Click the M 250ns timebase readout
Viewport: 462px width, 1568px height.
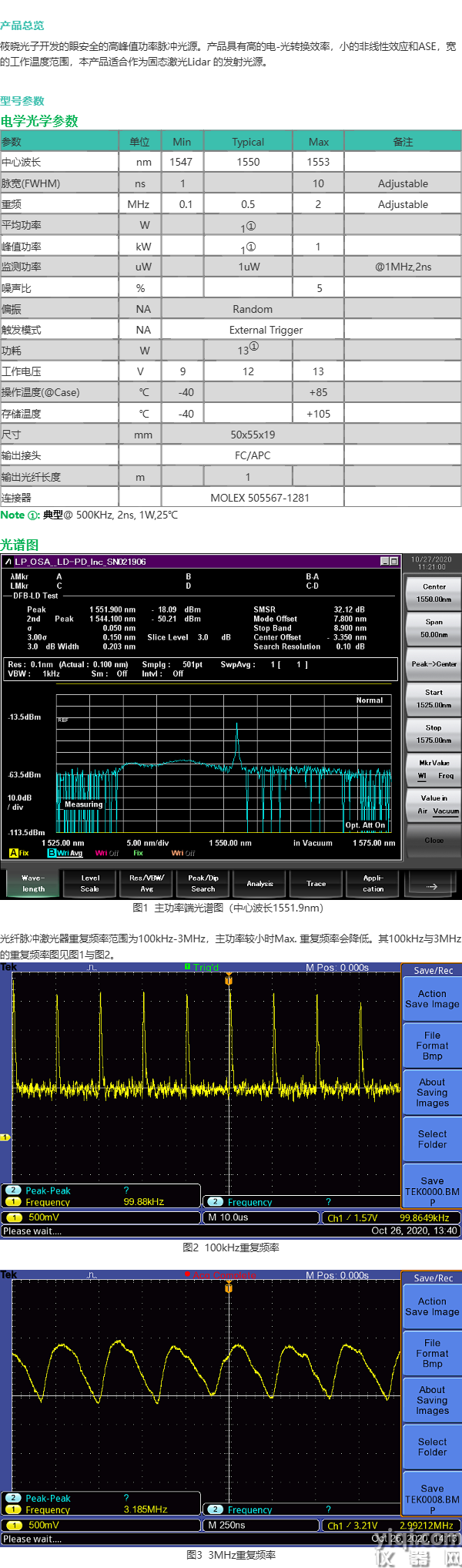pos(226,1525)
